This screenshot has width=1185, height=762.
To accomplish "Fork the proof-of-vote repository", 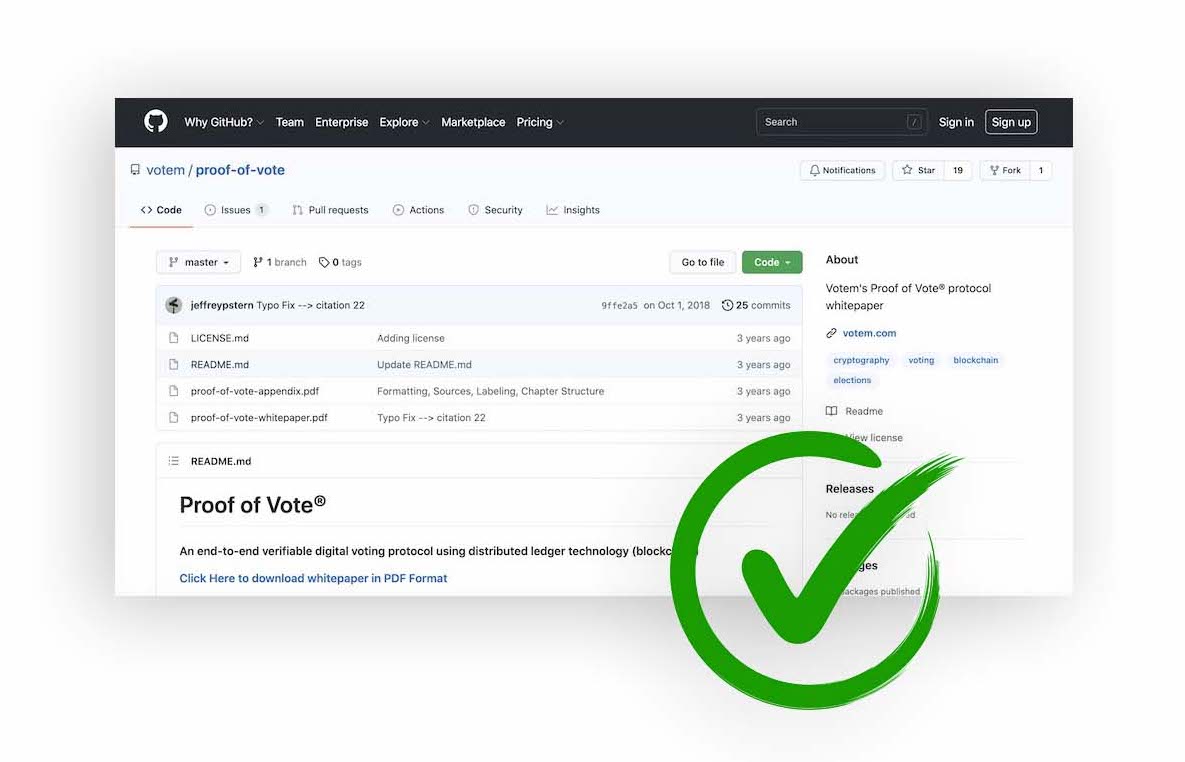I will 1004,170.
